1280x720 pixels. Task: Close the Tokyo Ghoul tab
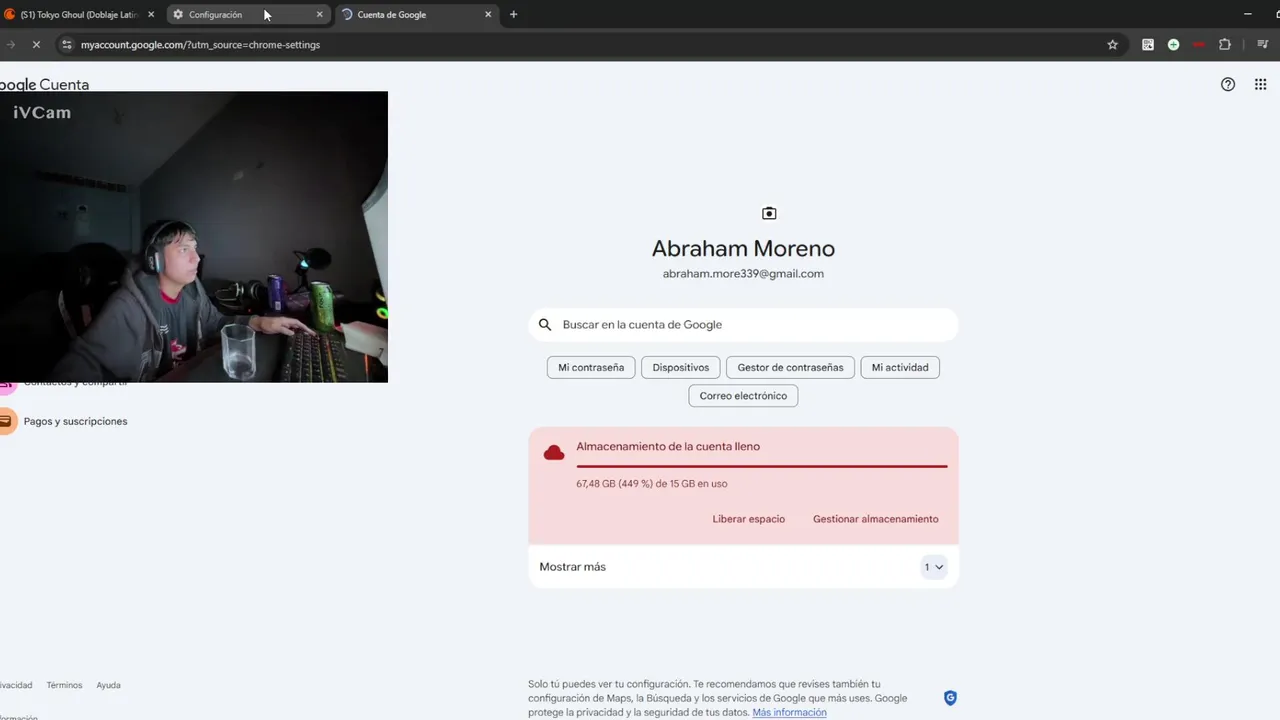click(152, 15)
